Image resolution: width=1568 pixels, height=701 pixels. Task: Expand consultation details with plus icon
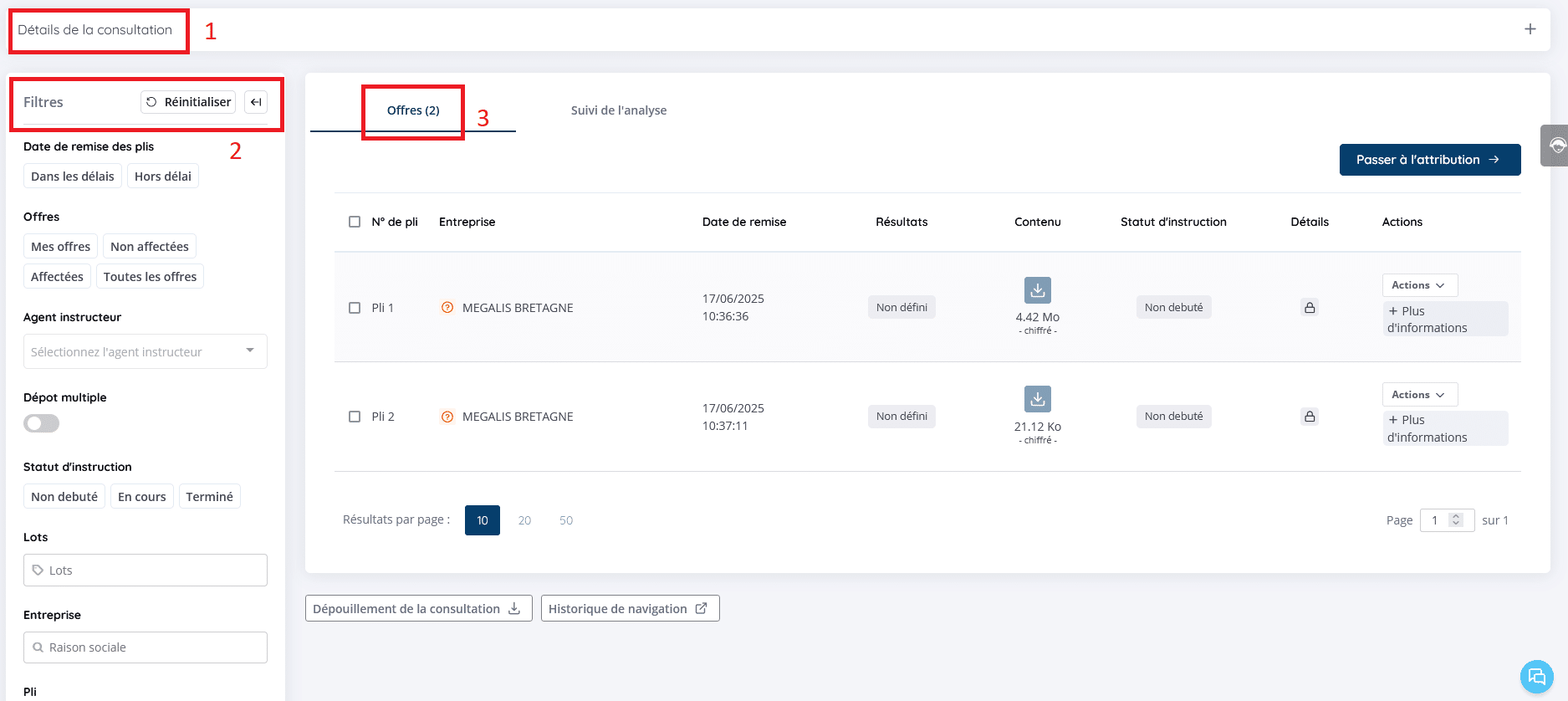coord(1530,29)
